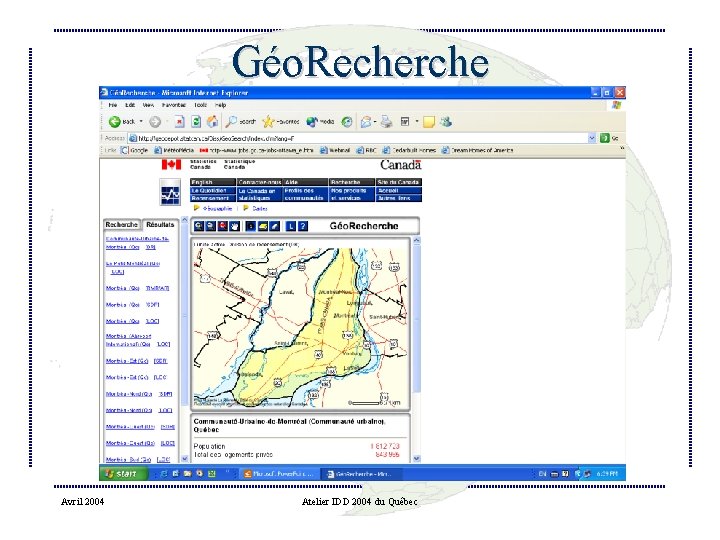Click map frame scroll up arrow

click(x=416, y=240)
